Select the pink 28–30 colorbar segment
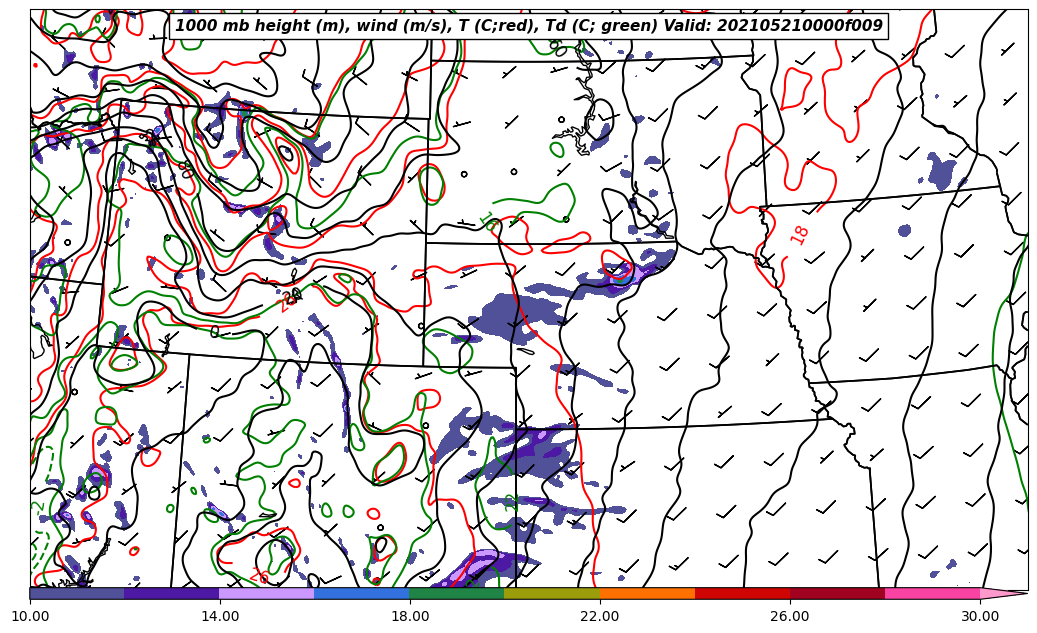The height and width of the screenshot is (633, 1037). [933, 593]
